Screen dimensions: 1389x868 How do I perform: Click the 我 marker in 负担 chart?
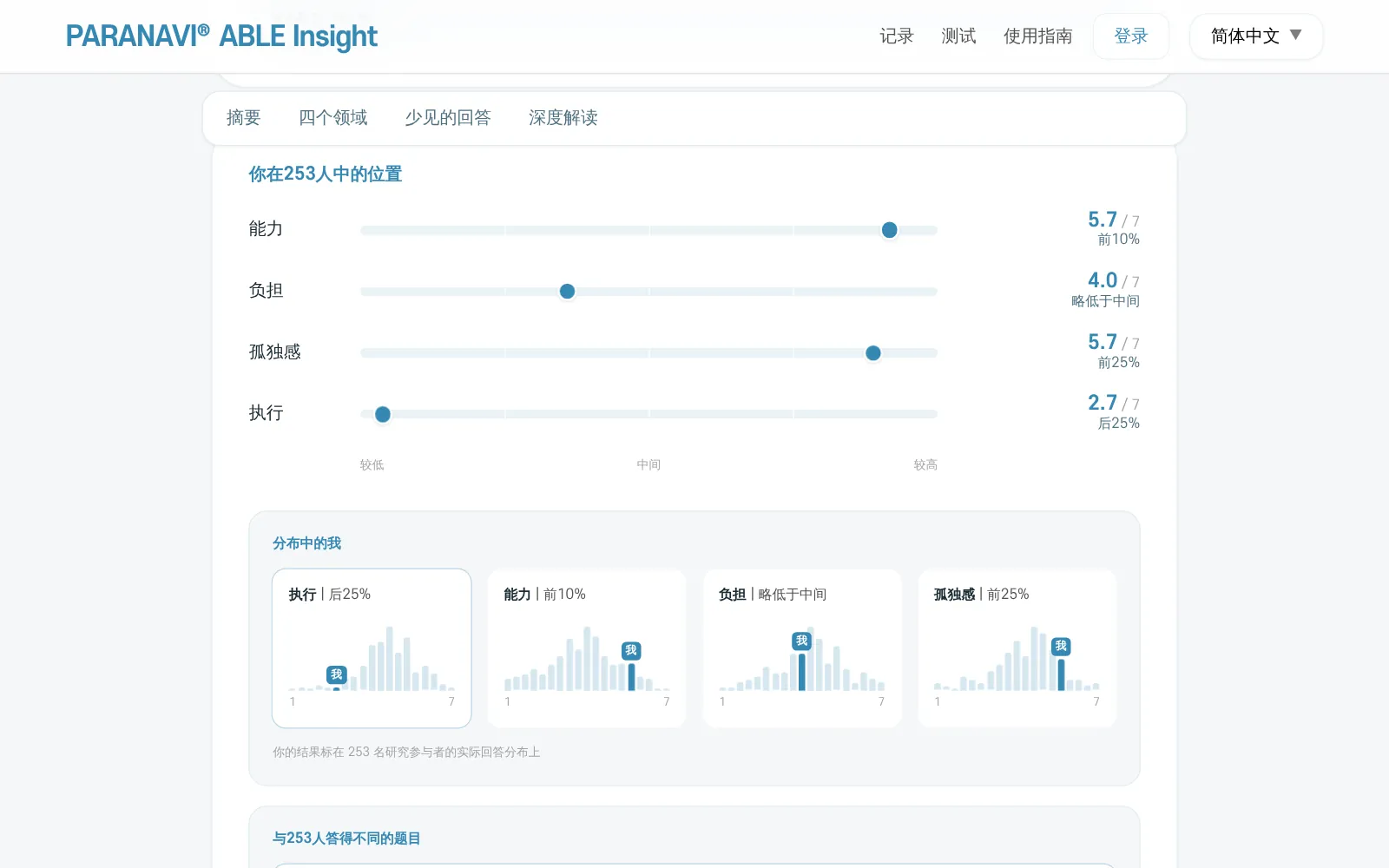tap(801, 641)
